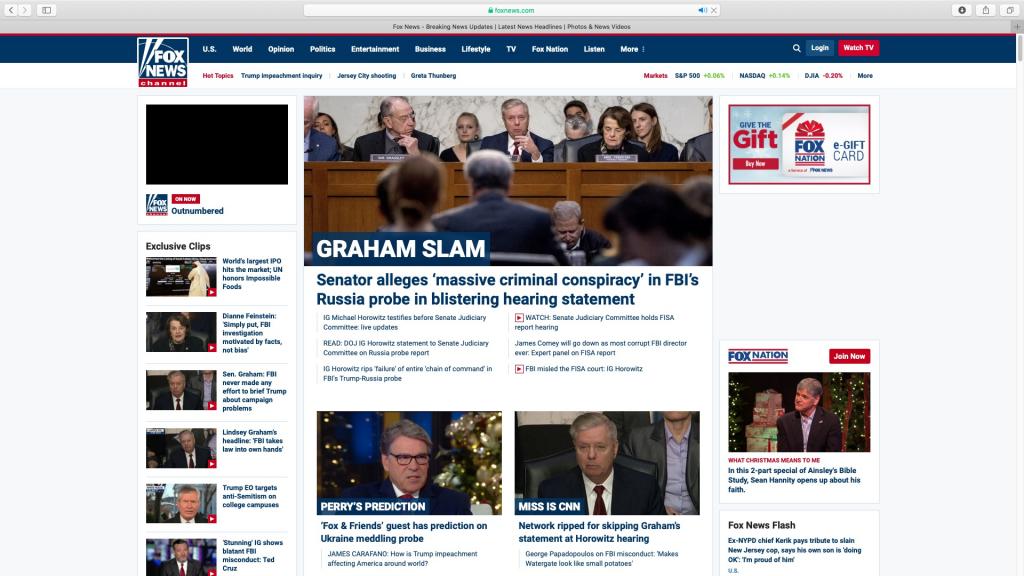Click the Safari share icon
This screenshot has height=576, width=1024.
coord(985,10)
